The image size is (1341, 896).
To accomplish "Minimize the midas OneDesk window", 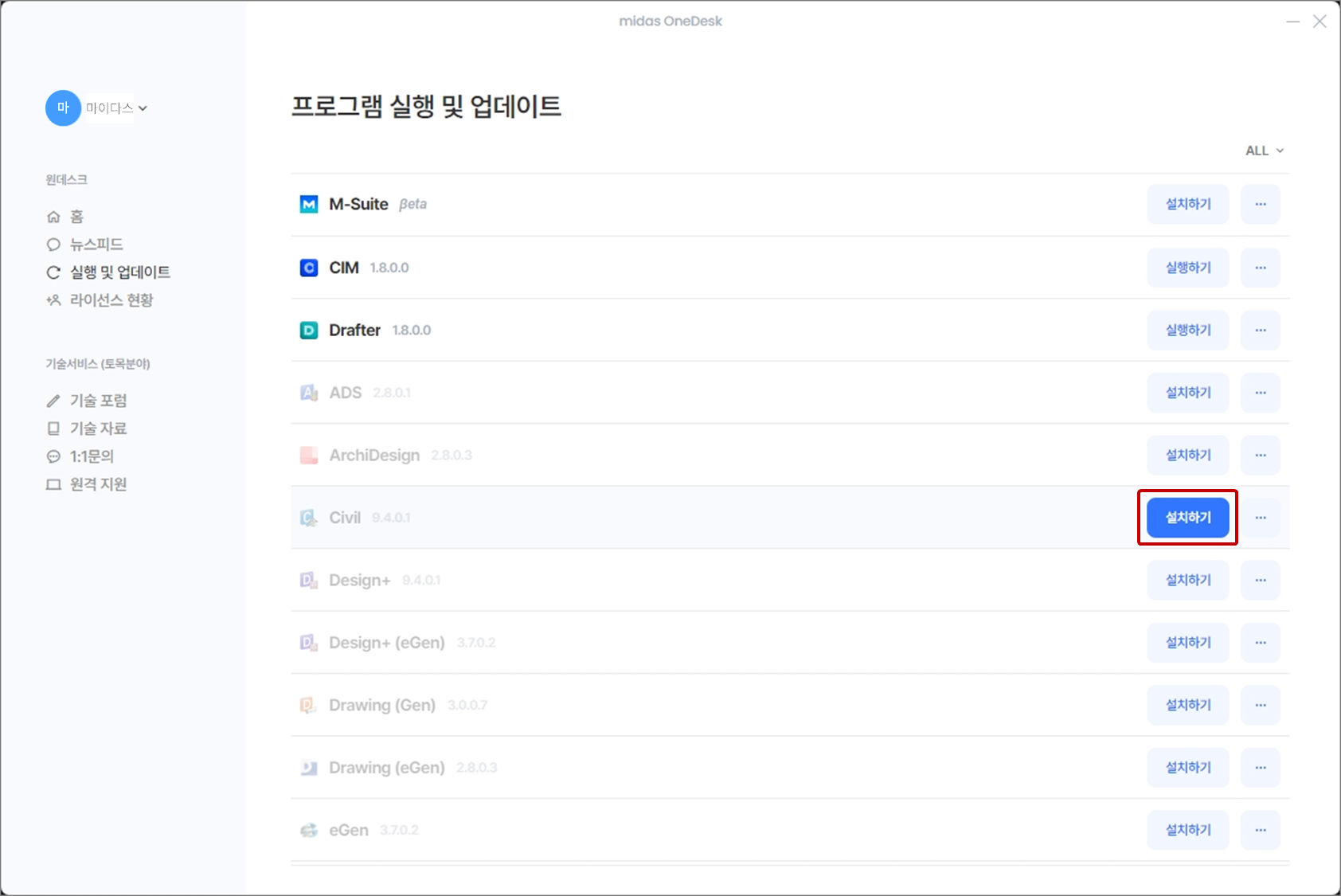I will click(1293, 22).
